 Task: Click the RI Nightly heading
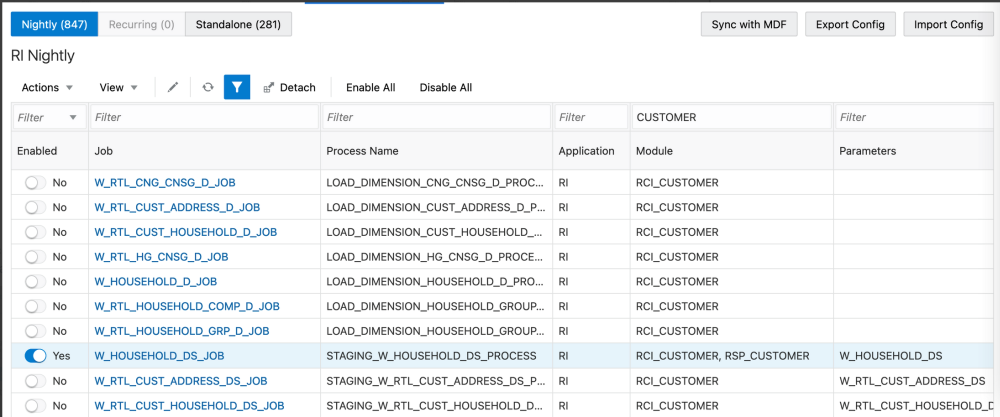pos(43,56)
